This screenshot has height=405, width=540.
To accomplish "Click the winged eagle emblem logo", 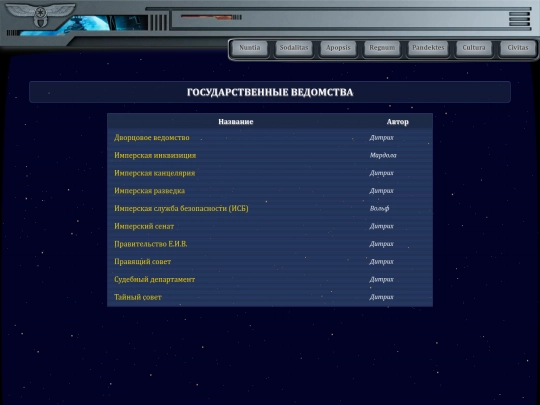I will 40,15.
